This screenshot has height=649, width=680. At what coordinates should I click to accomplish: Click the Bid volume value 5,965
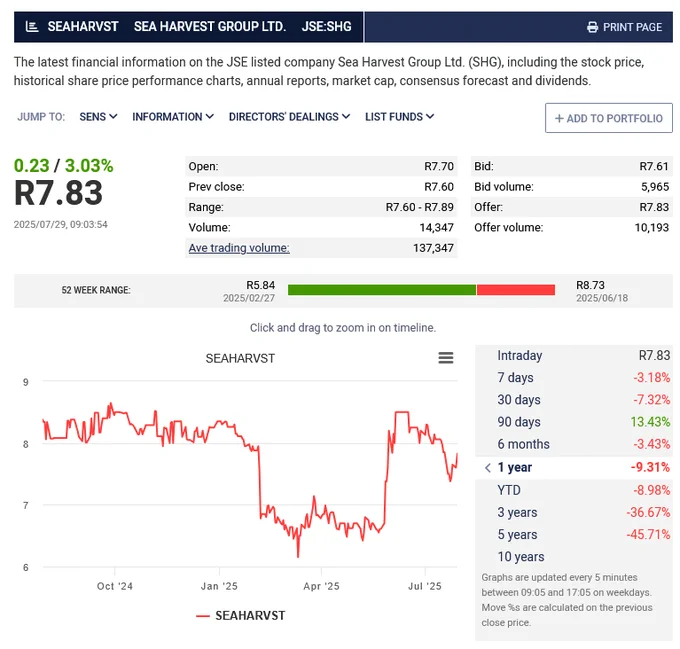pos(655,187)
